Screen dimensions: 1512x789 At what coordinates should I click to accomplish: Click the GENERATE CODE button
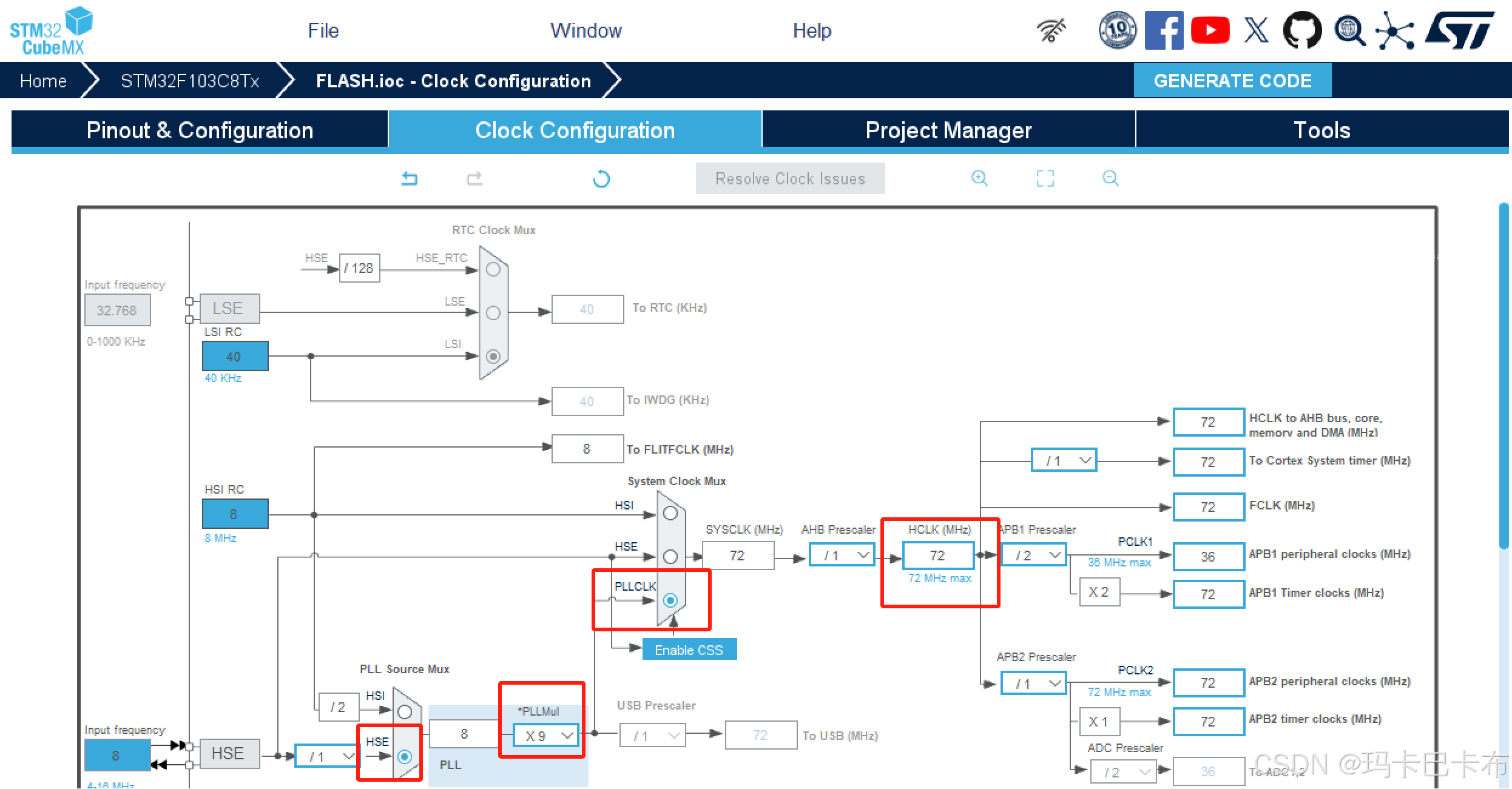1232,81
